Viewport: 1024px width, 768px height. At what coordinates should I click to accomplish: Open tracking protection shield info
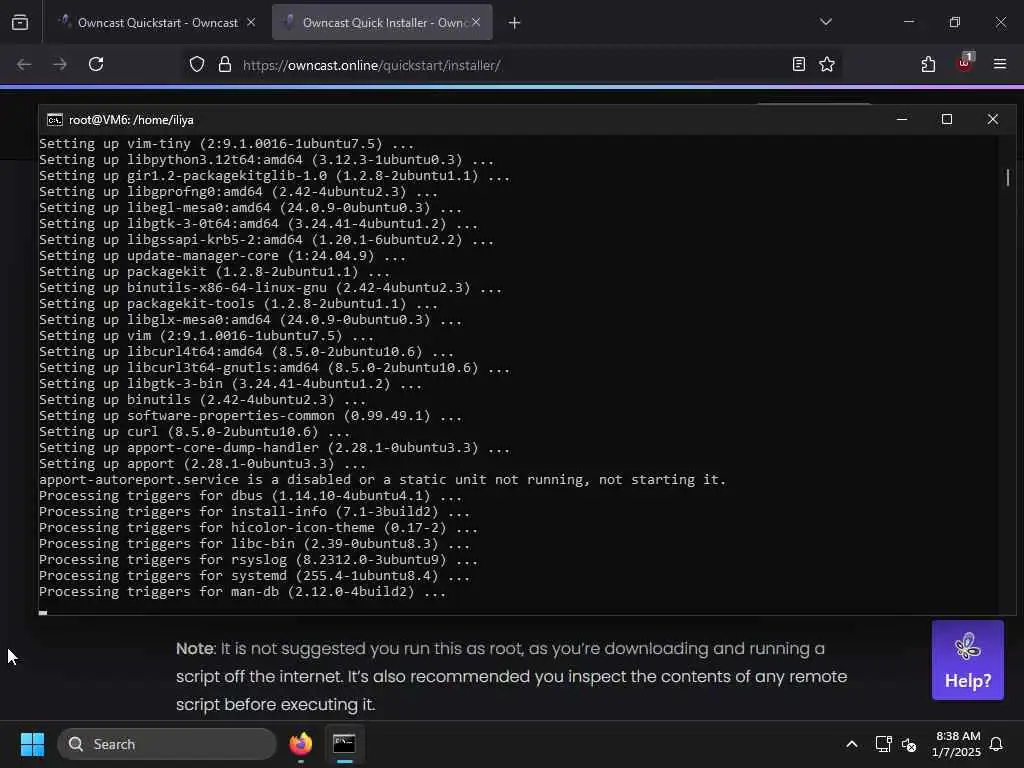point(197,65)
